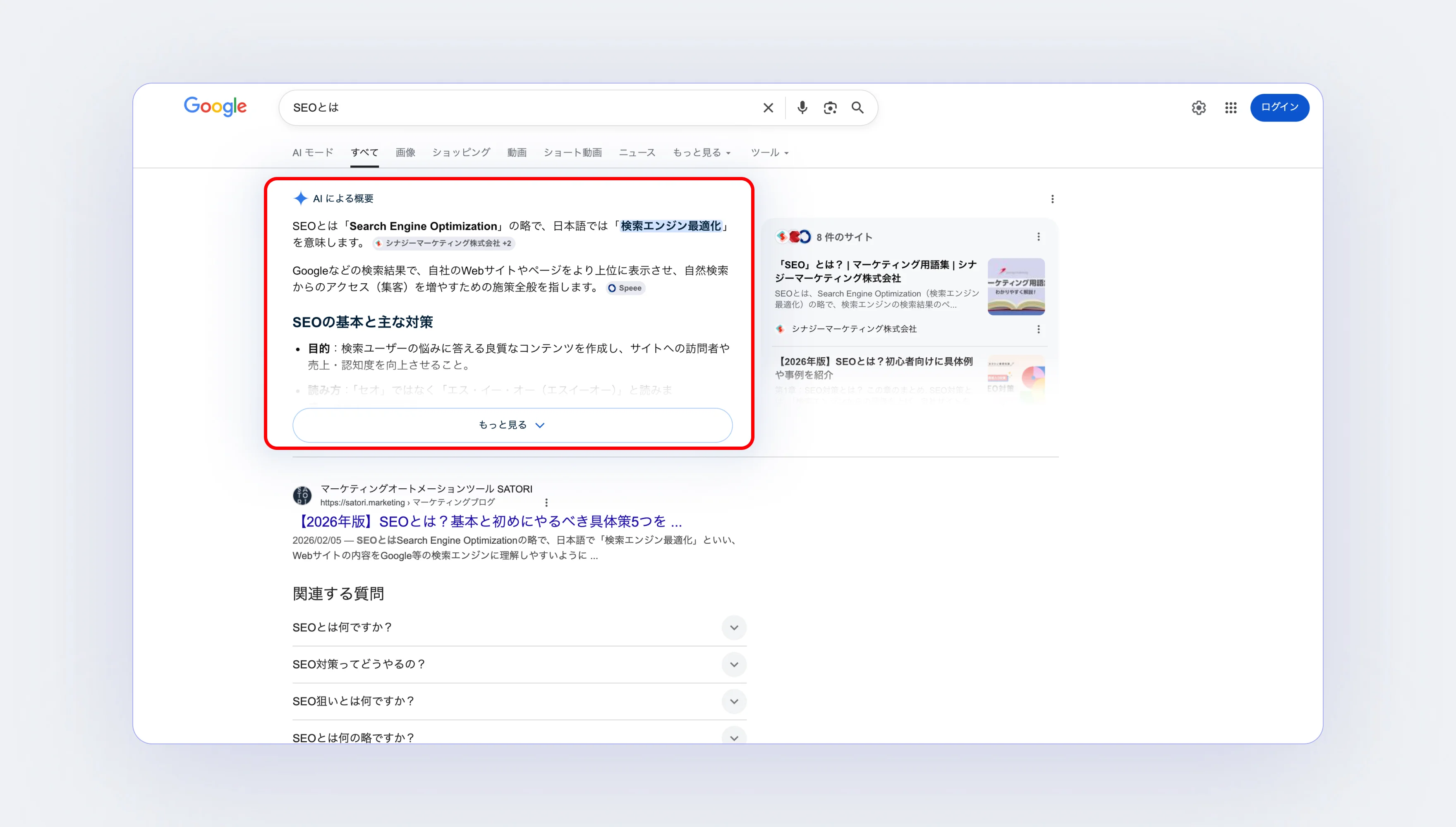
Task: Click the AI sparkle icon by AI による概要
Action: (x=301, y=198)
